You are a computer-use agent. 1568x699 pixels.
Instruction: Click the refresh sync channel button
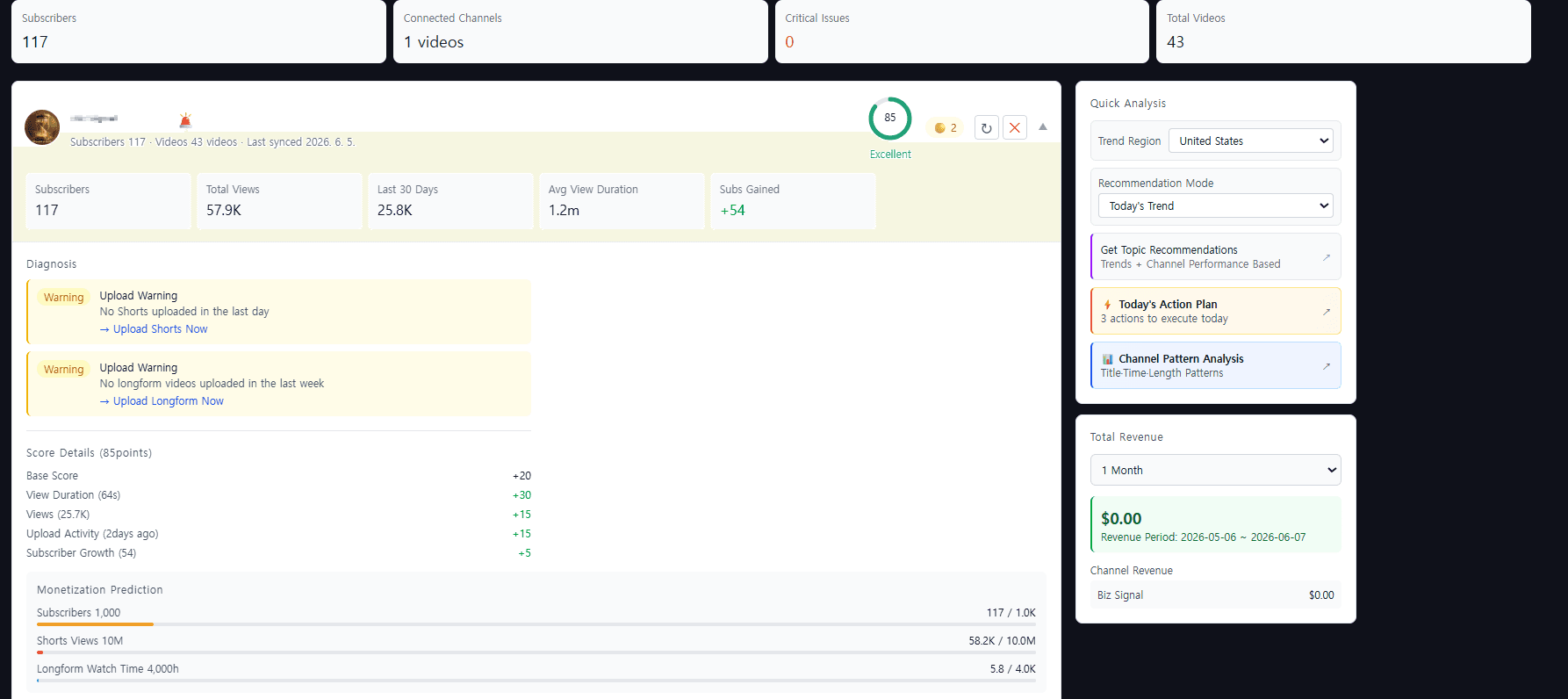[987, 128]
